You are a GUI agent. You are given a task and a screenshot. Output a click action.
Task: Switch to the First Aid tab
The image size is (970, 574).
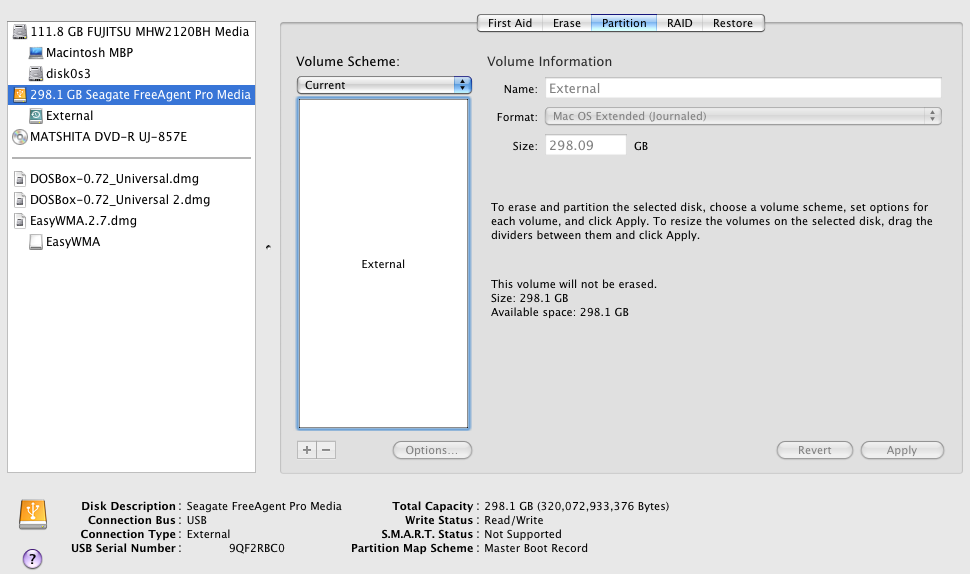(x=510, y=23)
